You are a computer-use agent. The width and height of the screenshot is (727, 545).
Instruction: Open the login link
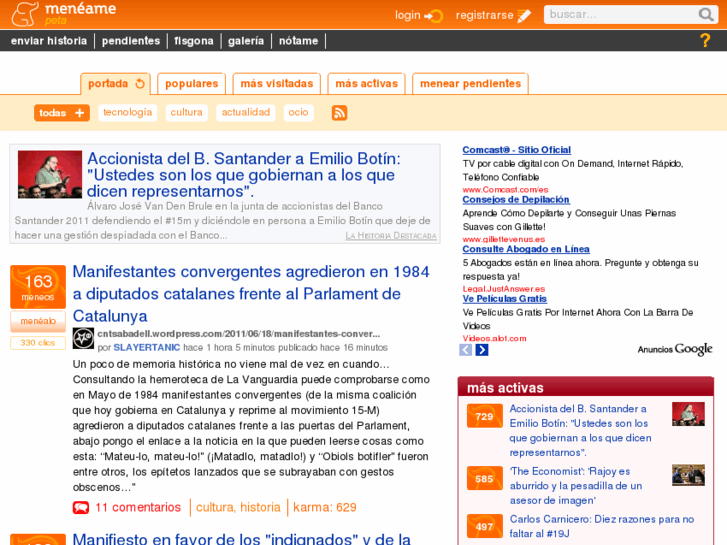408,15
